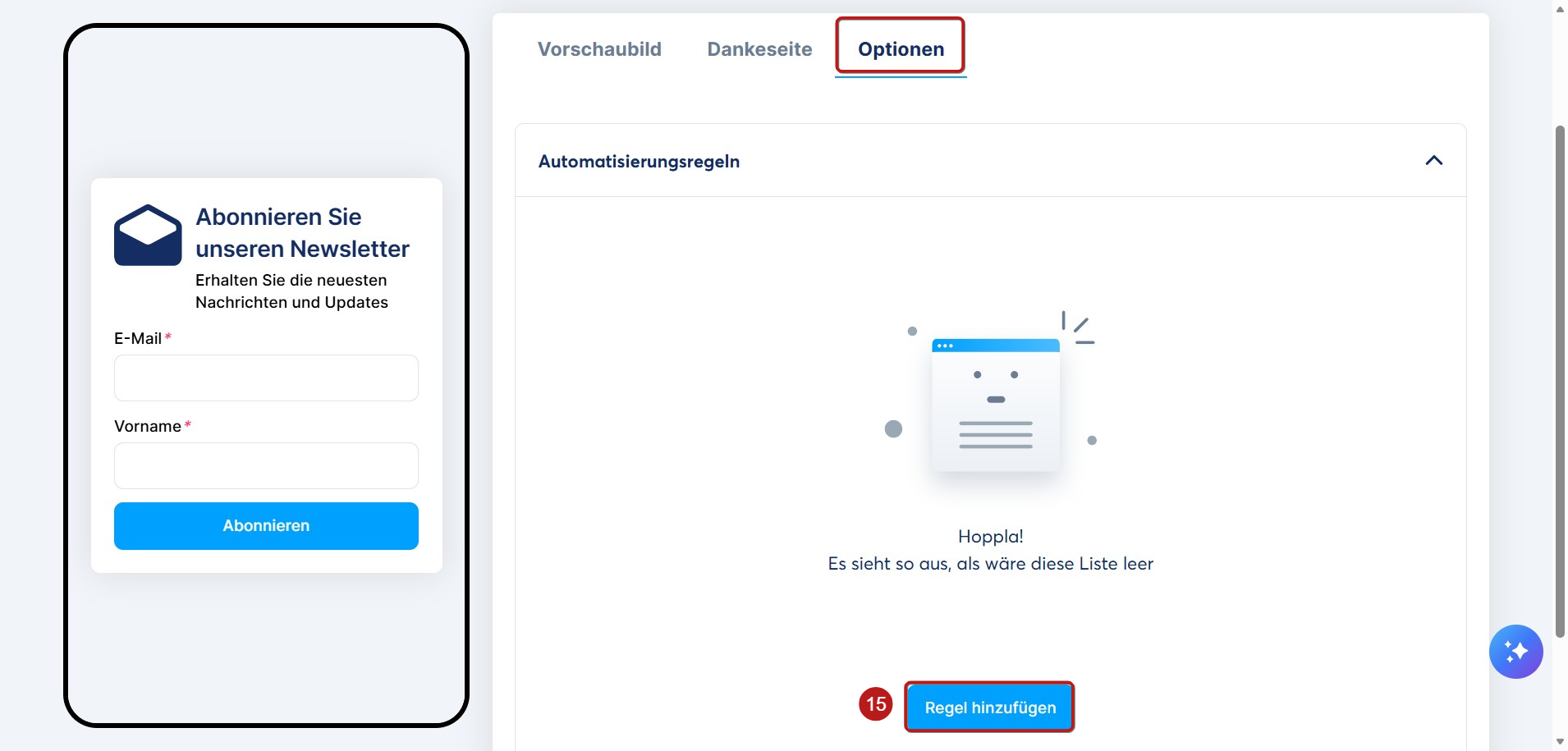Focus the Vorname input field
Image resolution: width=1568 pixels, height=751 pixels.
pyautogui.click(x=266, y=466)
